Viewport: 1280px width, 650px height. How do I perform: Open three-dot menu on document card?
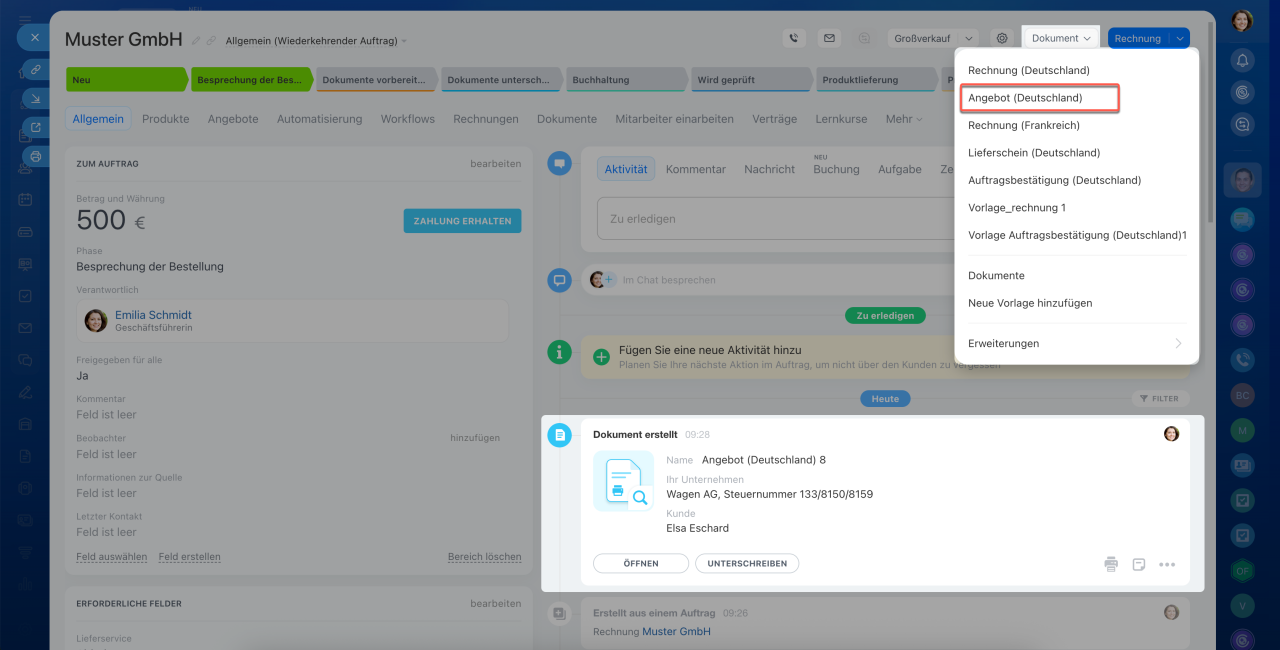coord(1167,564)
